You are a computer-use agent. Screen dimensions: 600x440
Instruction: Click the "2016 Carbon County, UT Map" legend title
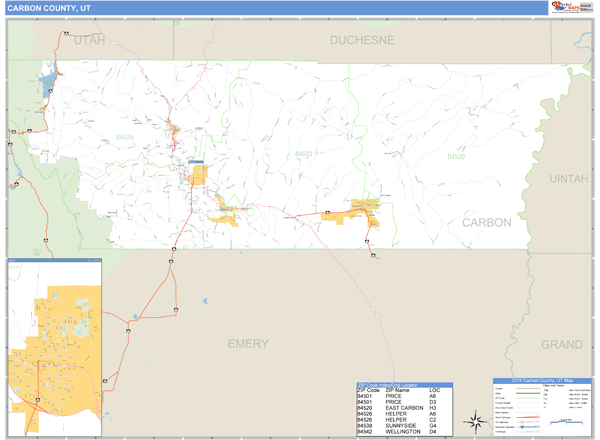click(x=542, y=380)
